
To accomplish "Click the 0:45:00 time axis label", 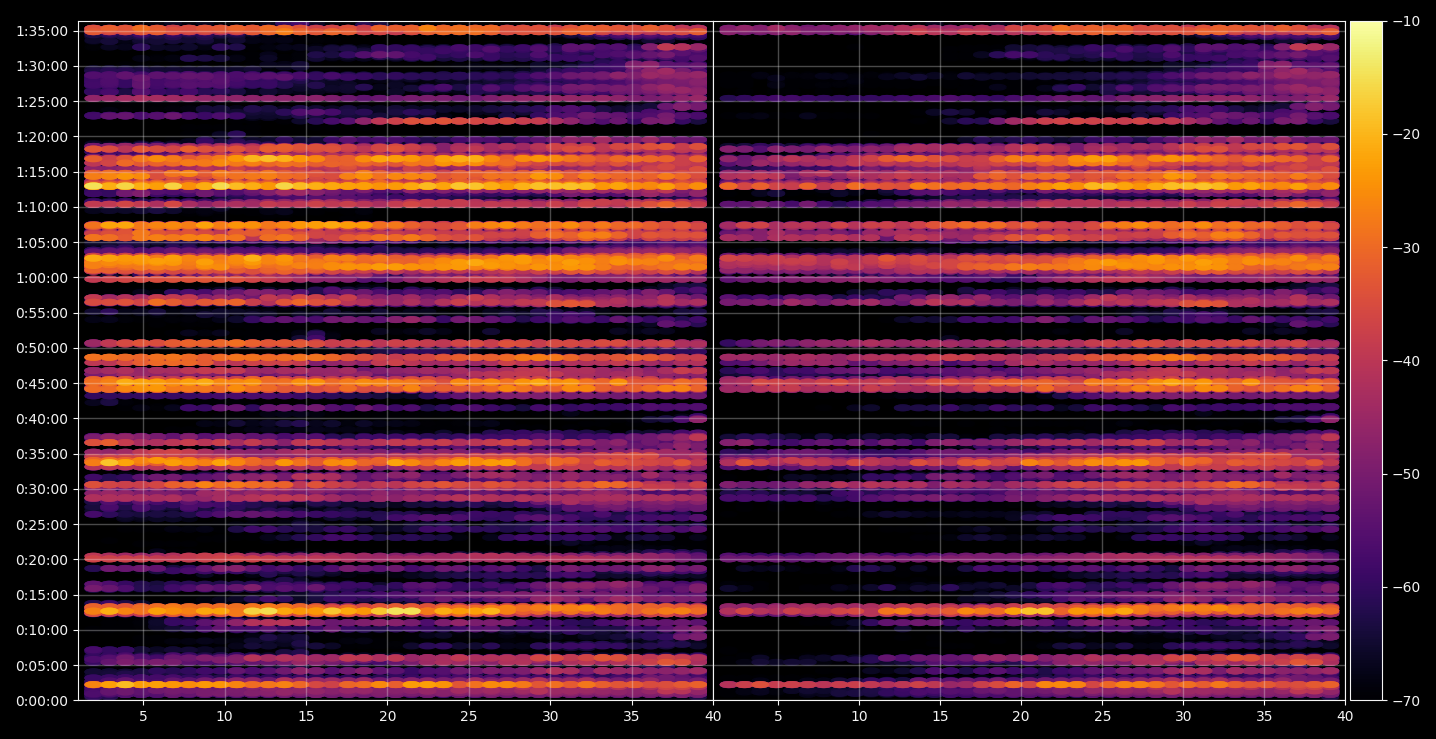I will click(x=42, y=384).
